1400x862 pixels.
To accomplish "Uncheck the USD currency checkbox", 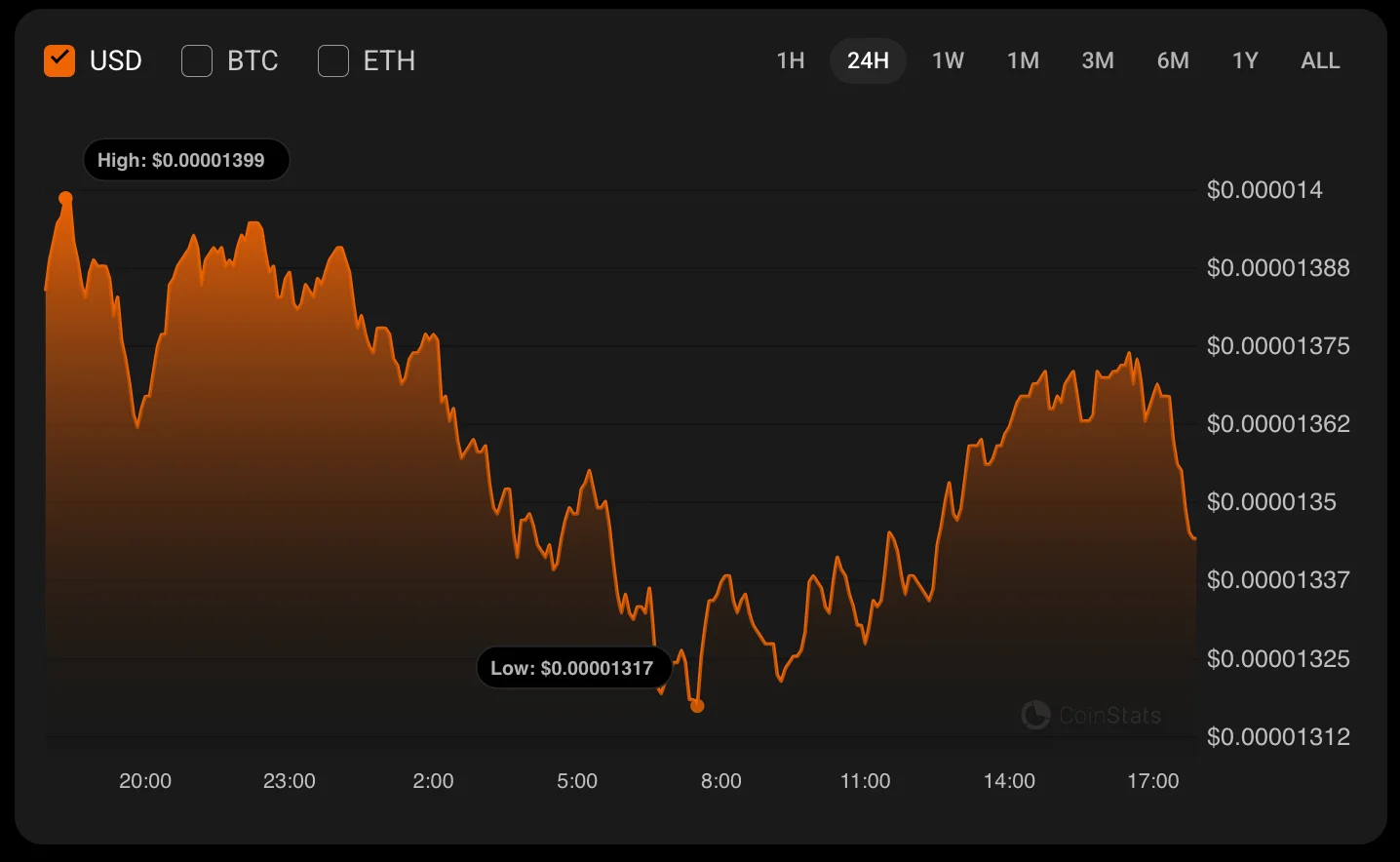I will (59, 60).
